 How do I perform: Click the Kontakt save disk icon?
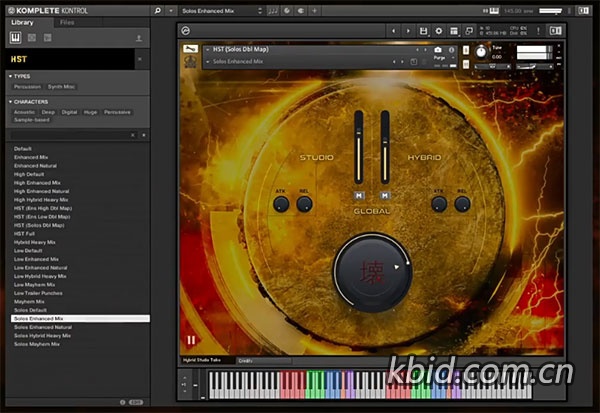click(x=424, y=31)
